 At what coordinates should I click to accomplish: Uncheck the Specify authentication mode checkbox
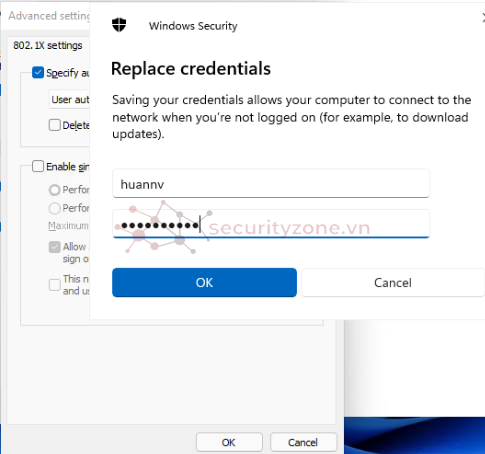(x=38, y=72)
